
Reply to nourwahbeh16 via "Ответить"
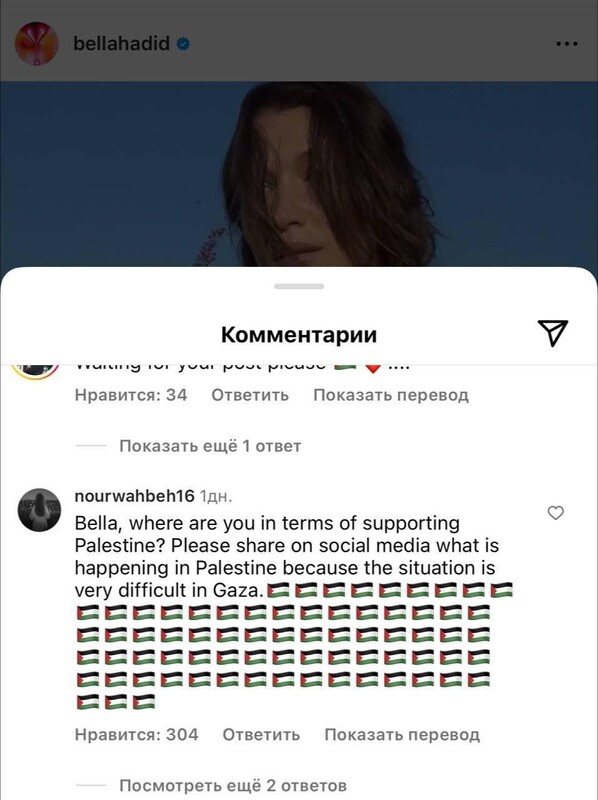coord(261,735)
